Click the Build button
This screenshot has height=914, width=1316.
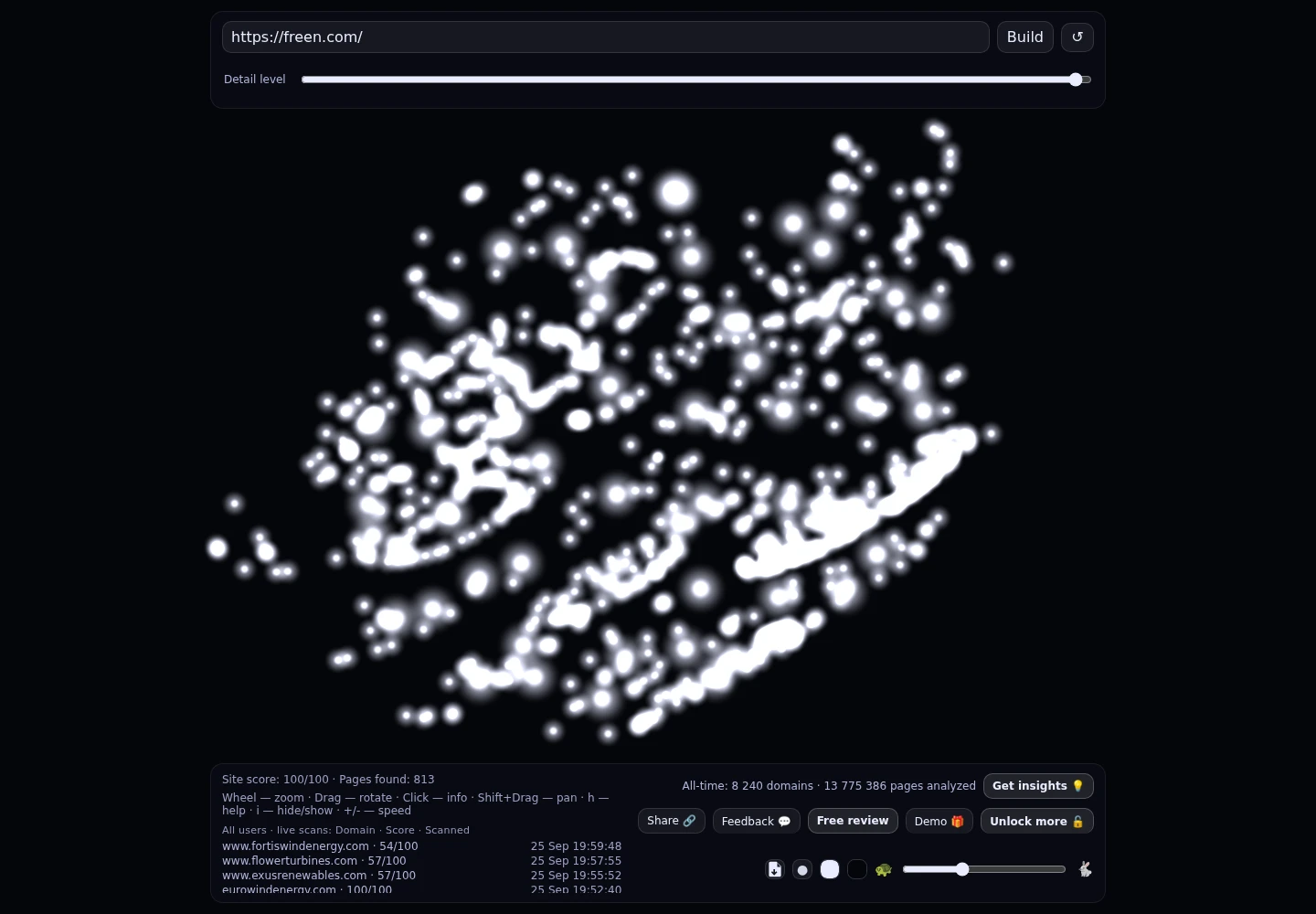pyautogui.click(x=1025, y=37)
